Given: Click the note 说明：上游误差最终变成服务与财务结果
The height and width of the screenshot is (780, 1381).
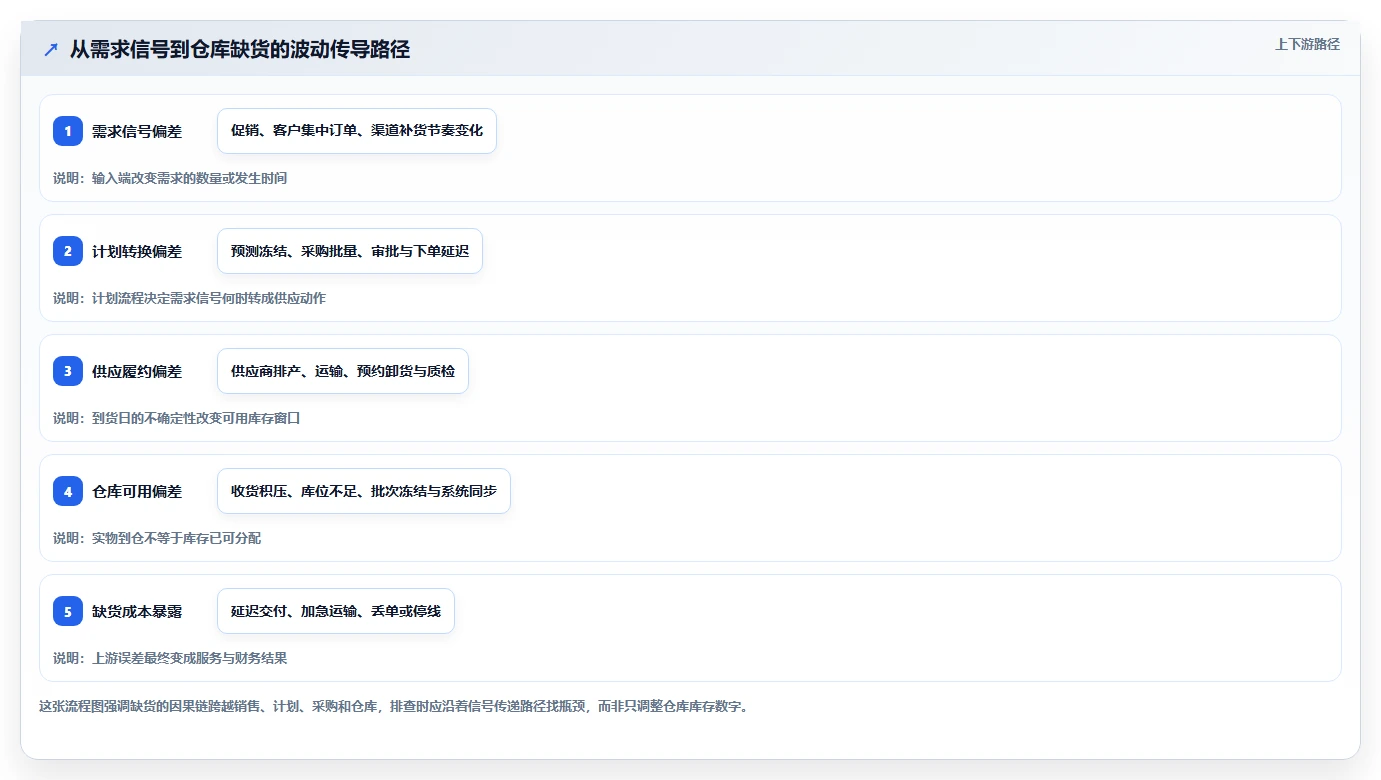Looking at the screenshot, I should (x=170, y=658).
